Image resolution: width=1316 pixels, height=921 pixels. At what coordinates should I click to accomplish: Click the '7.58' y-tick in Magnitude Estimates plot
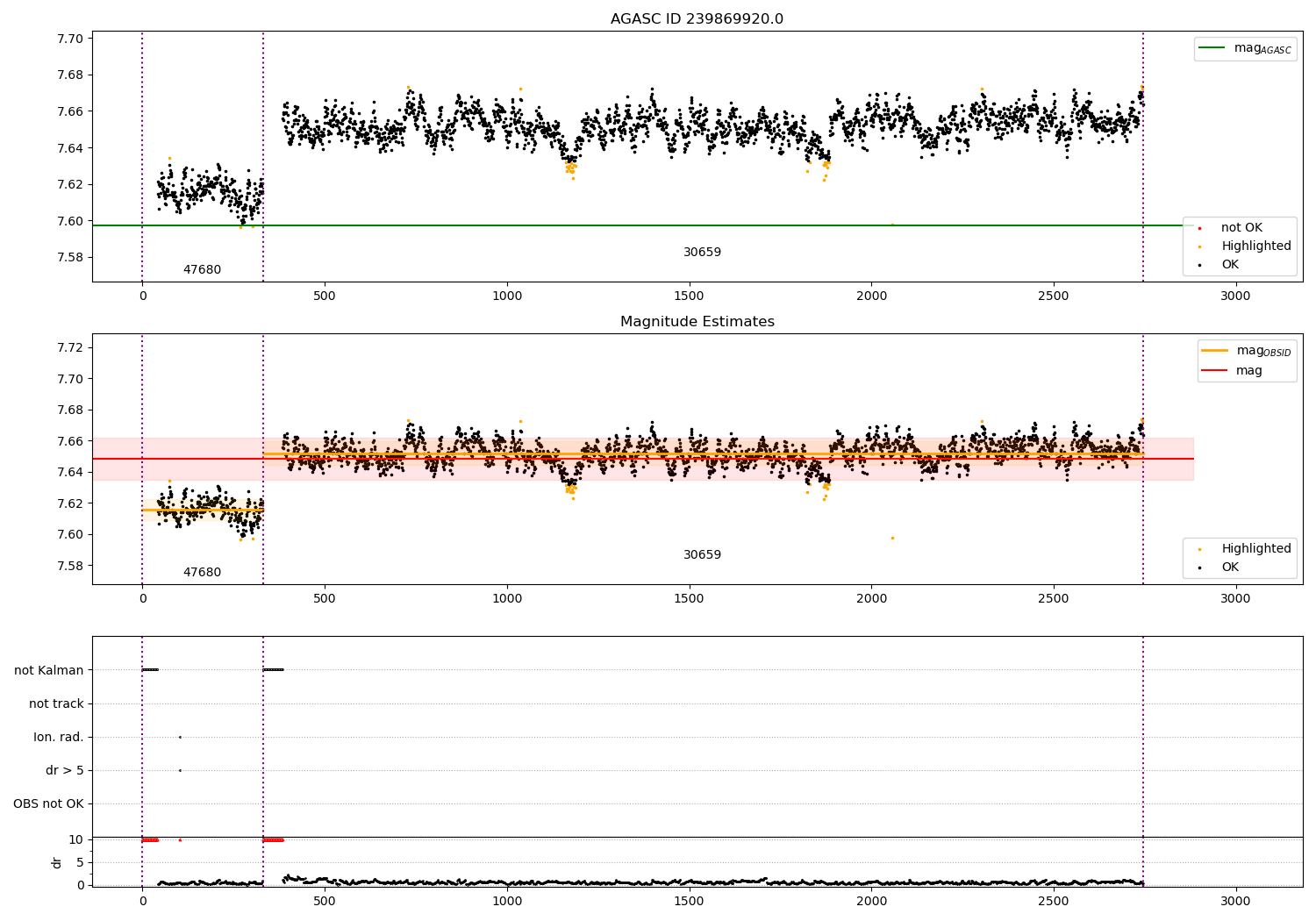pos(70,566)
